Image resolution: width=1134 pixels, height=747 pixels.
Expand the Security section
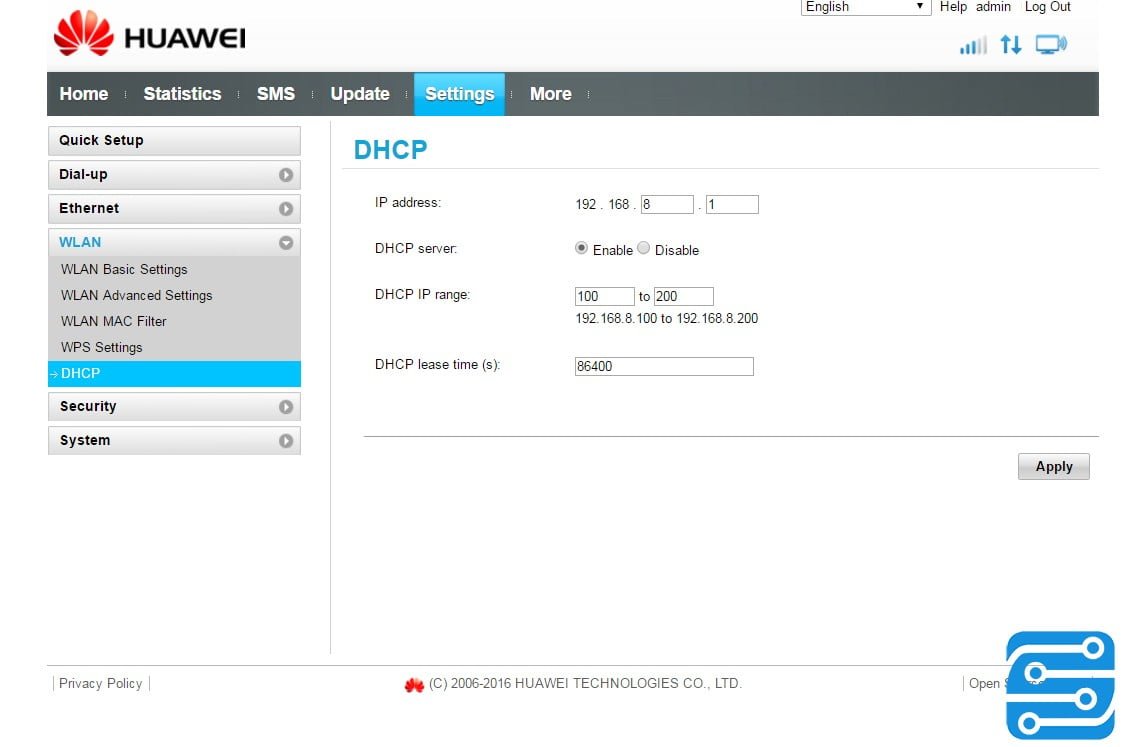tap(288, 406)
